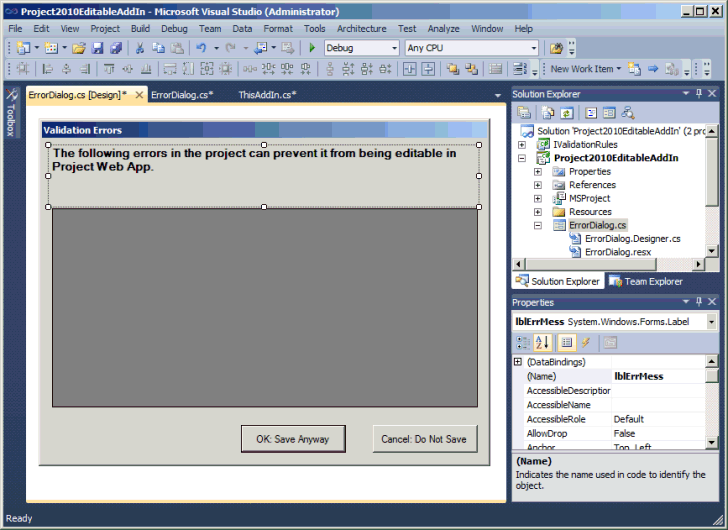728x530 pixels.
Task: Switch to the ErrorDialog.cs* code tab
Action: pyautogui.click(x=182, y=95)
